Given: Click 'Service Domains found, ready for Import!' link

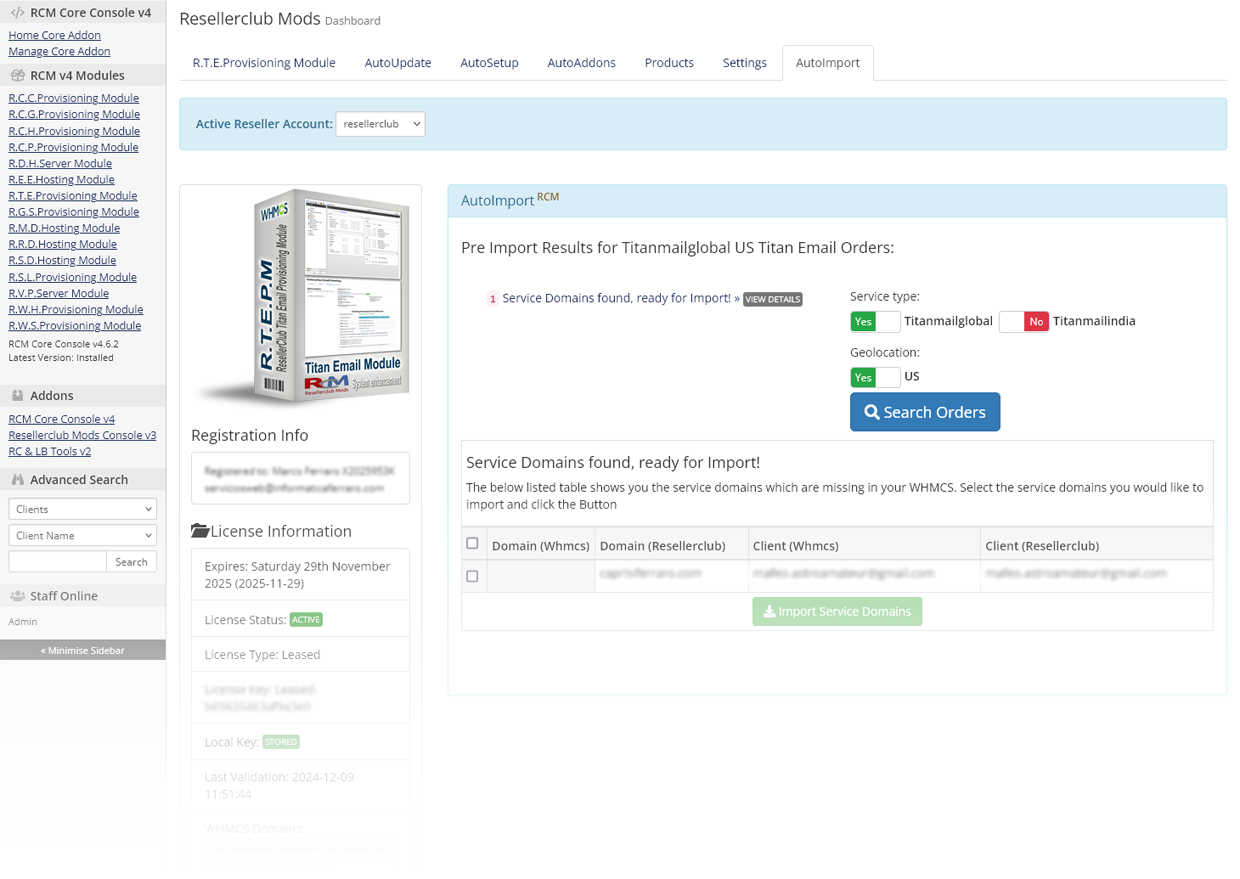Looking at the screenshot, I should point(617,298).
